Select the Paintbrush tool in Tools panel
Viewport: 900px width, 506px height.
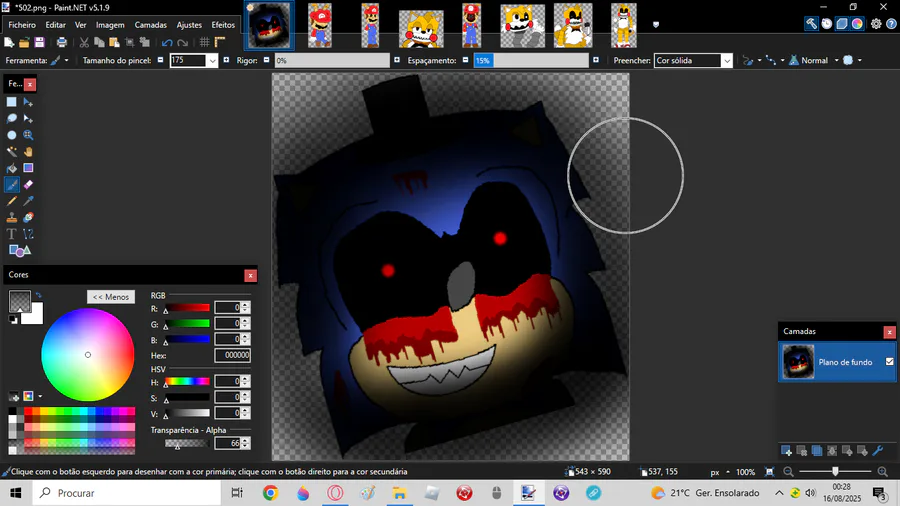click(11, 185)
